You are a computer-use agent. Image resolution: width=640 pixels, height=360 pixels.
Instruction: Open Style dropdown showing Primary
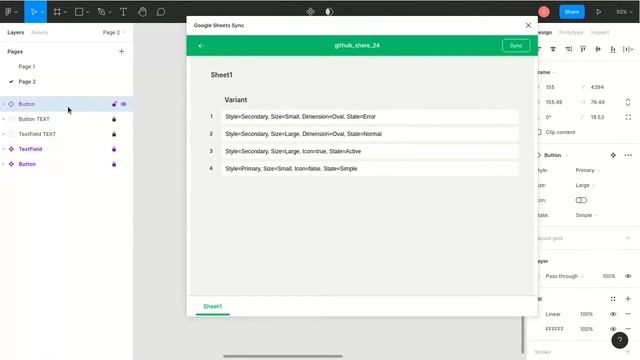pyautogui.click(x=587, y=170)
